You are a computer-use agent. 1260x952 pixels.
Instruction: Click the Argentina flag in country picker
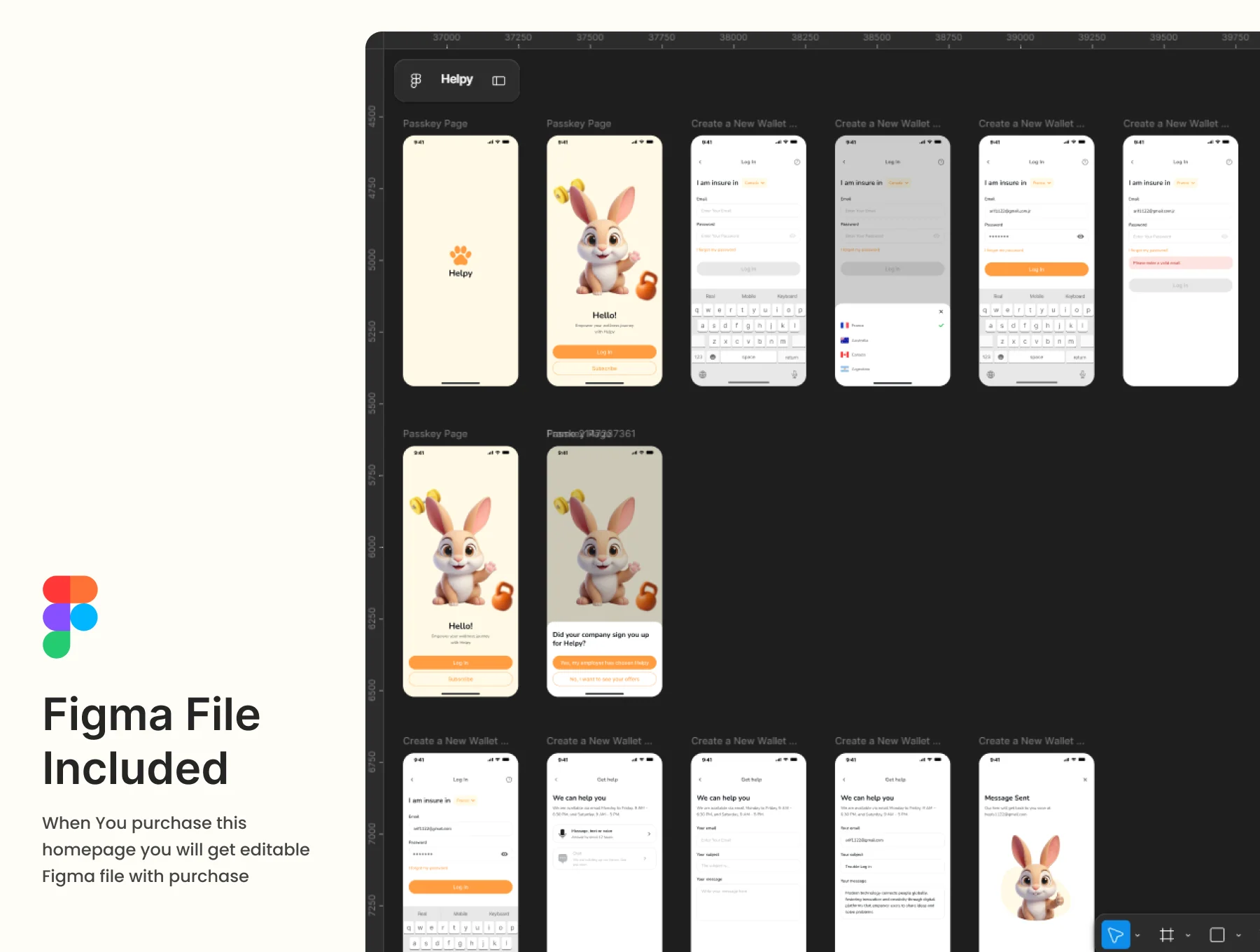845,369
